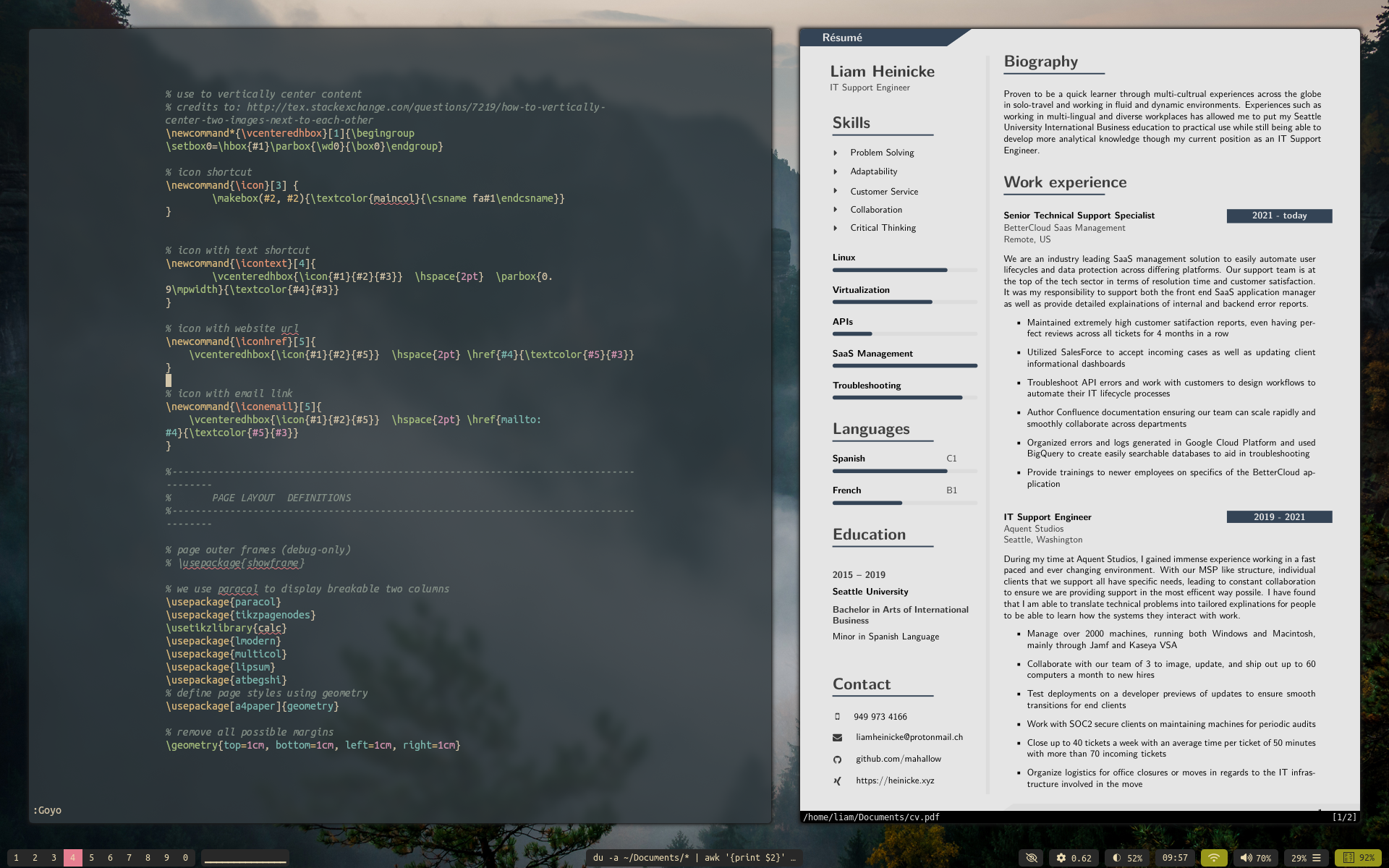Click the battery 92% status module

pyautogui.click(x=1358, y=858)
